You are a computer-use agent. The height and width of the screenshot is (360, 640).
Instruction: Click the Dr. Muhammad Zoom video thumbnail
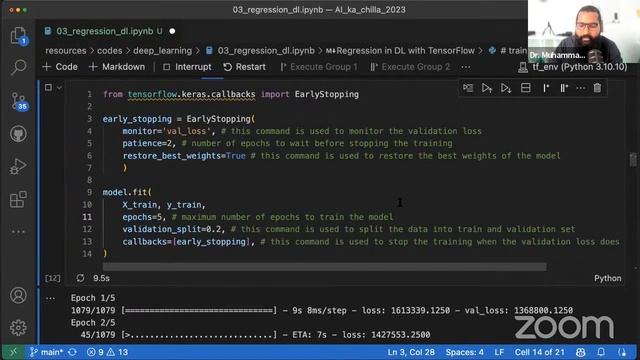(x=584, y=31)
